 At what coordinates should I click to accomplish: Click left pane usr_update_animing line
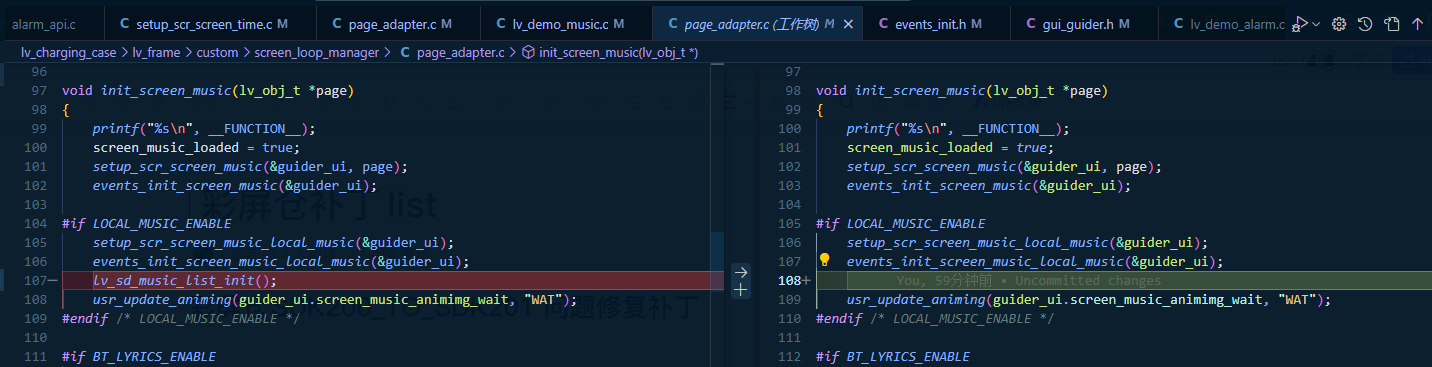tap(335, 299)
